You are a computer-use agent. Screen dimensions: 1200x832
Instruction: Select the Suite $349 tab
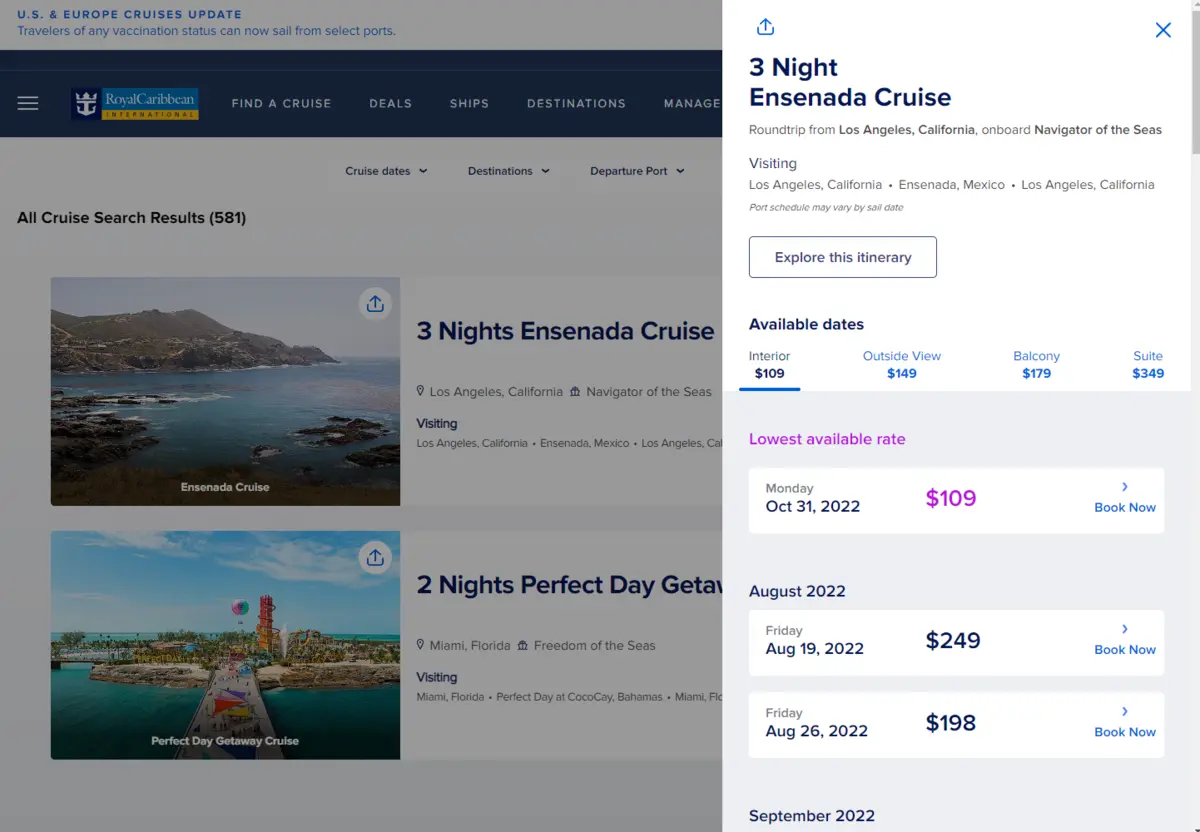point(1148,365)
